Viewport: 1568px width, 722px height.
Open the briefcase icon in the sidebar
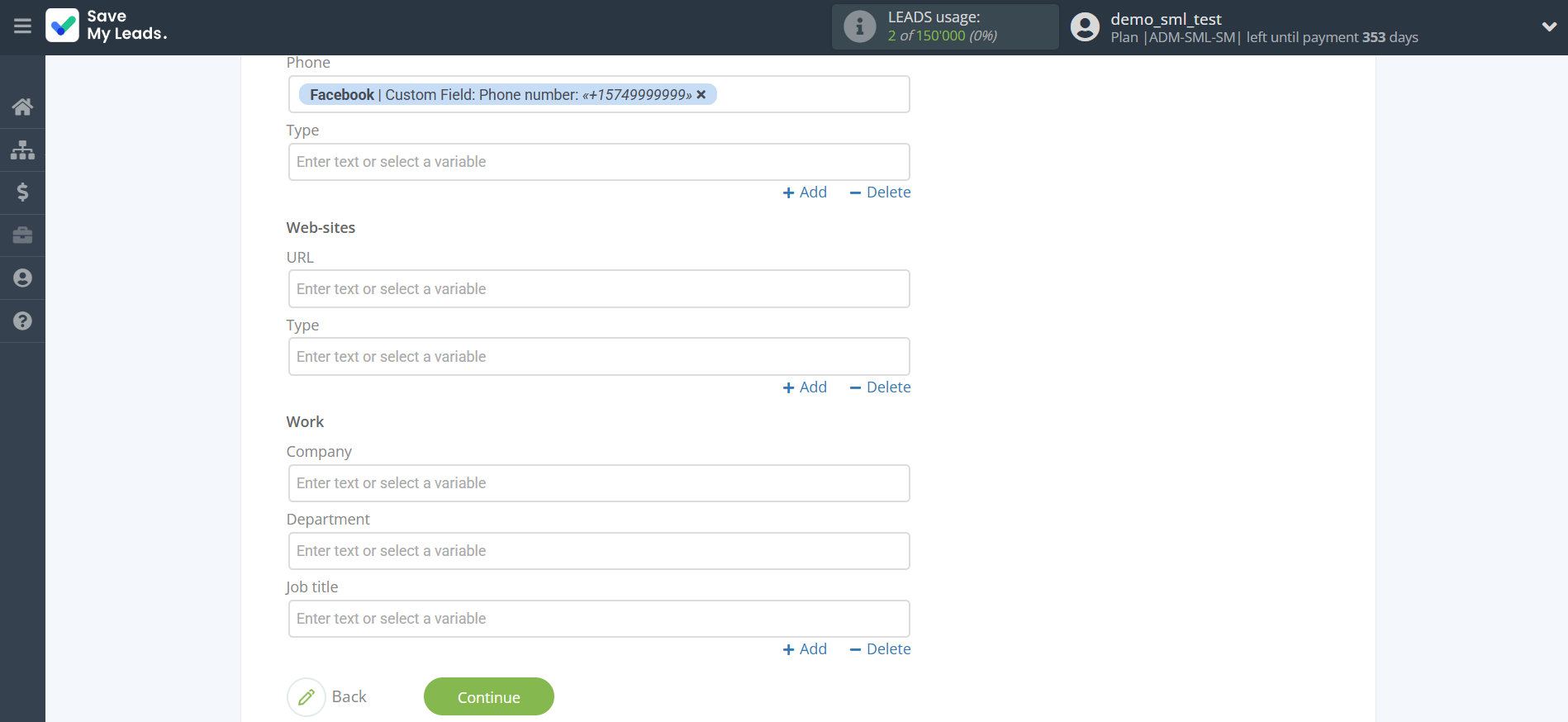[22, 235]
